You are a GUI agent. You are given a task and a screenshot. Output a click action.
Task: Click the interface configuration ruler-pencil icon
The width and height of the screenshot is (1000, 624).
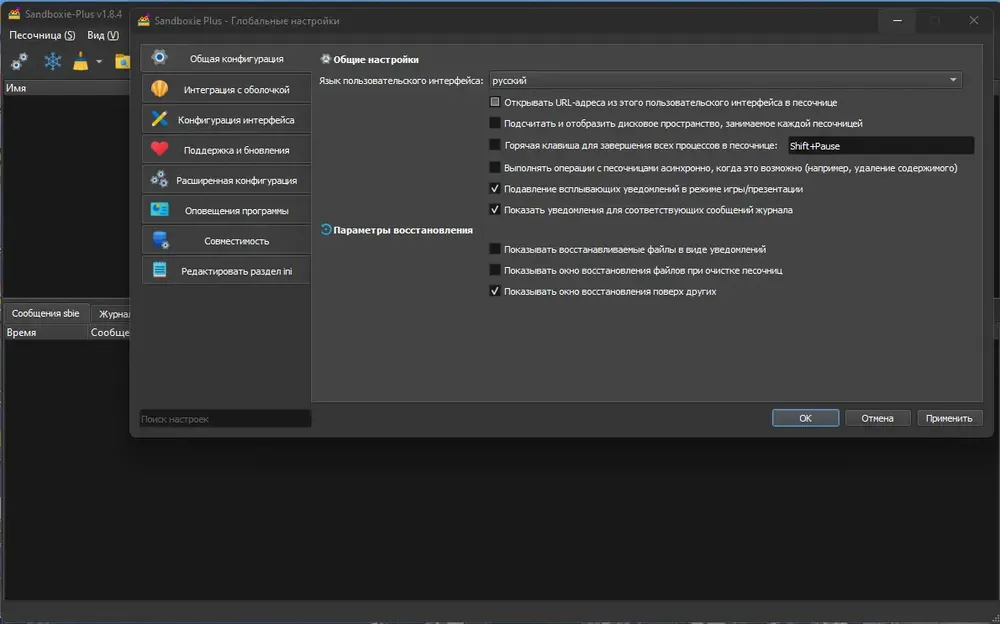click(159, 119)
